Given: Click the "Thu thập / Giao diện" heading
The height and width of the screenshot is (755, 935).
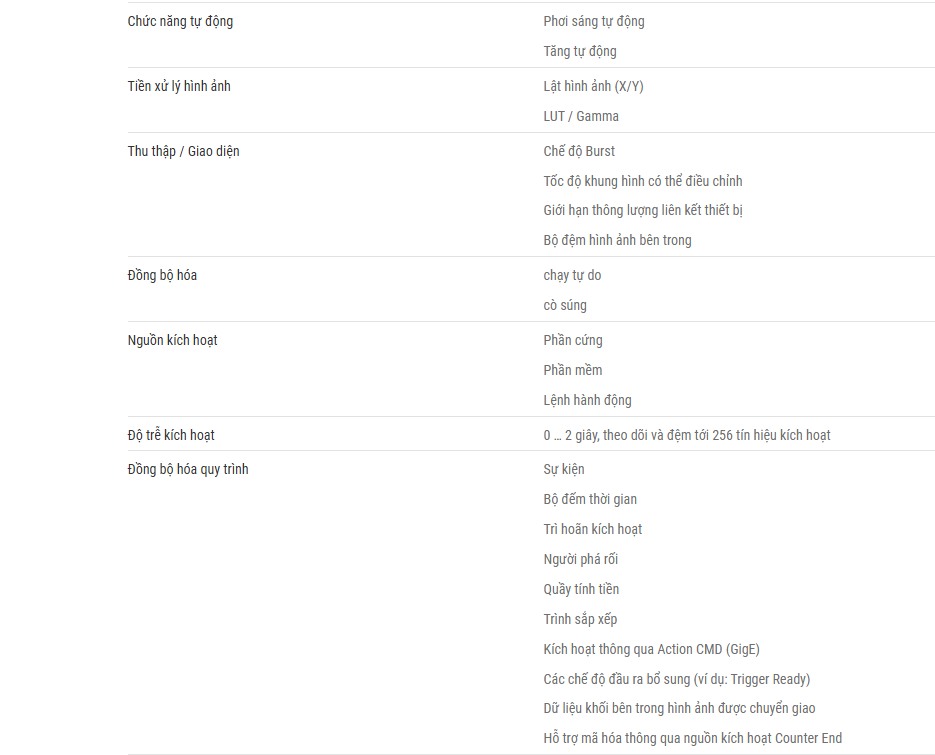Looking at the screenshot, I should (183, 151).
